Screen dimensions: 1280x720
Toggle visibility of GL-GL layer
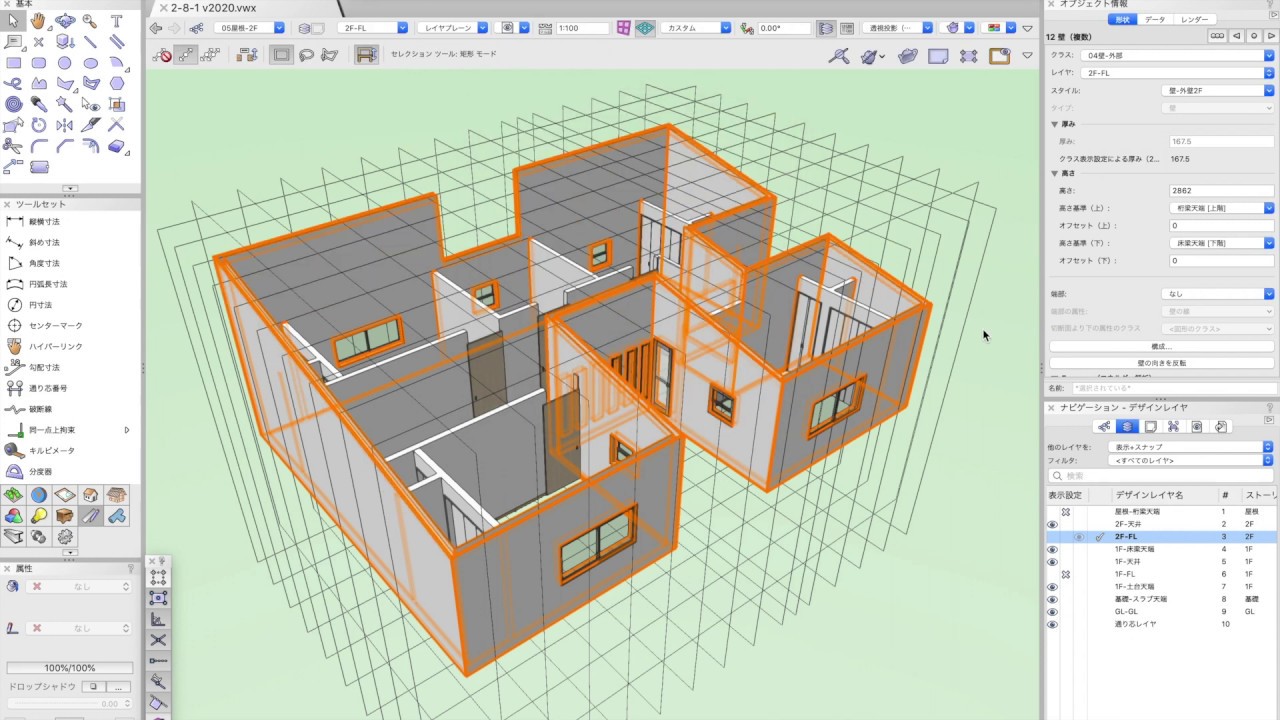pyautogui.click(x=1052, y=612)
